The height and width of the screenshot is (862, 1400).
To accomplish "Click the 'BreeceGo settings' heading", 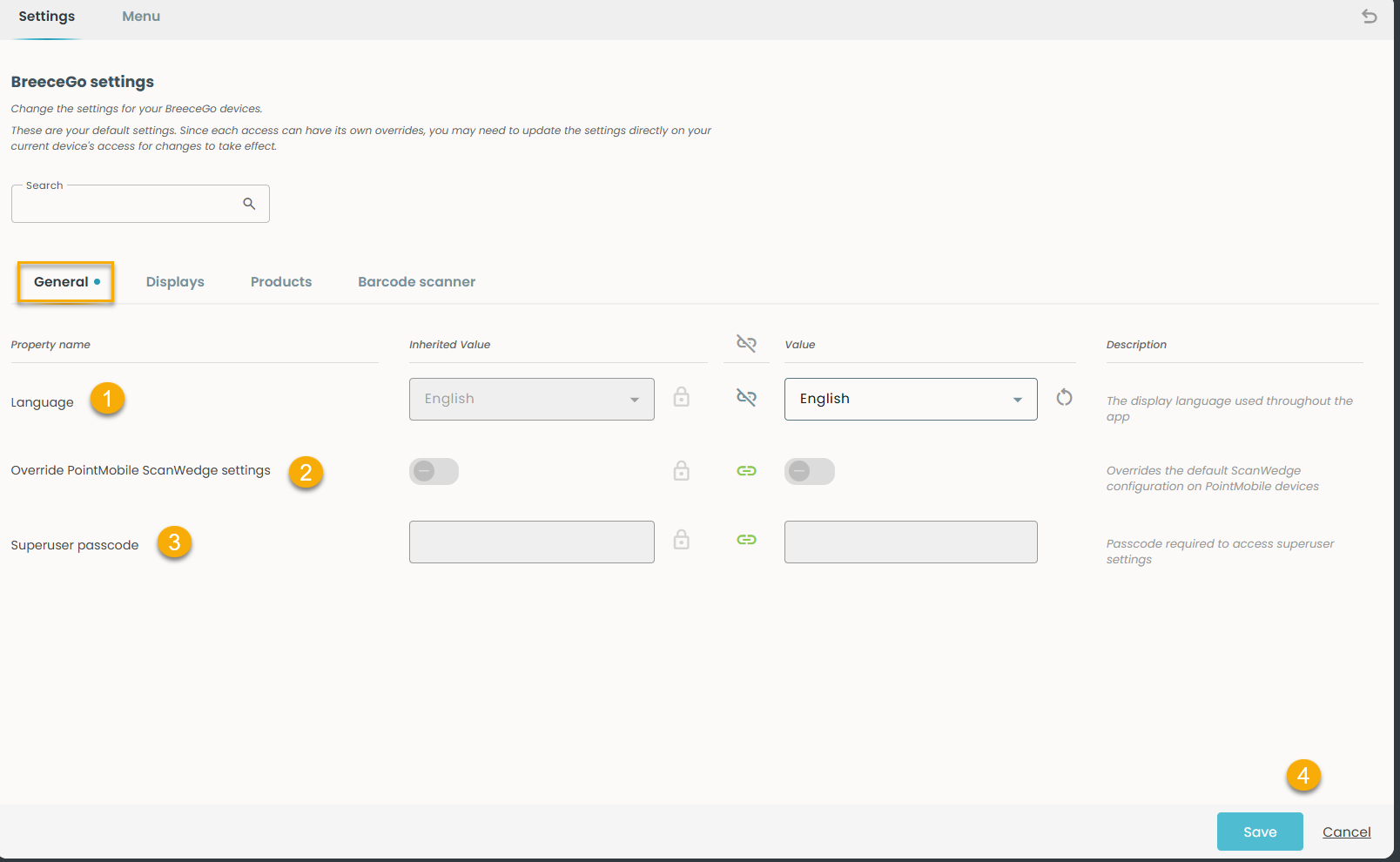I will coord(83,82).
